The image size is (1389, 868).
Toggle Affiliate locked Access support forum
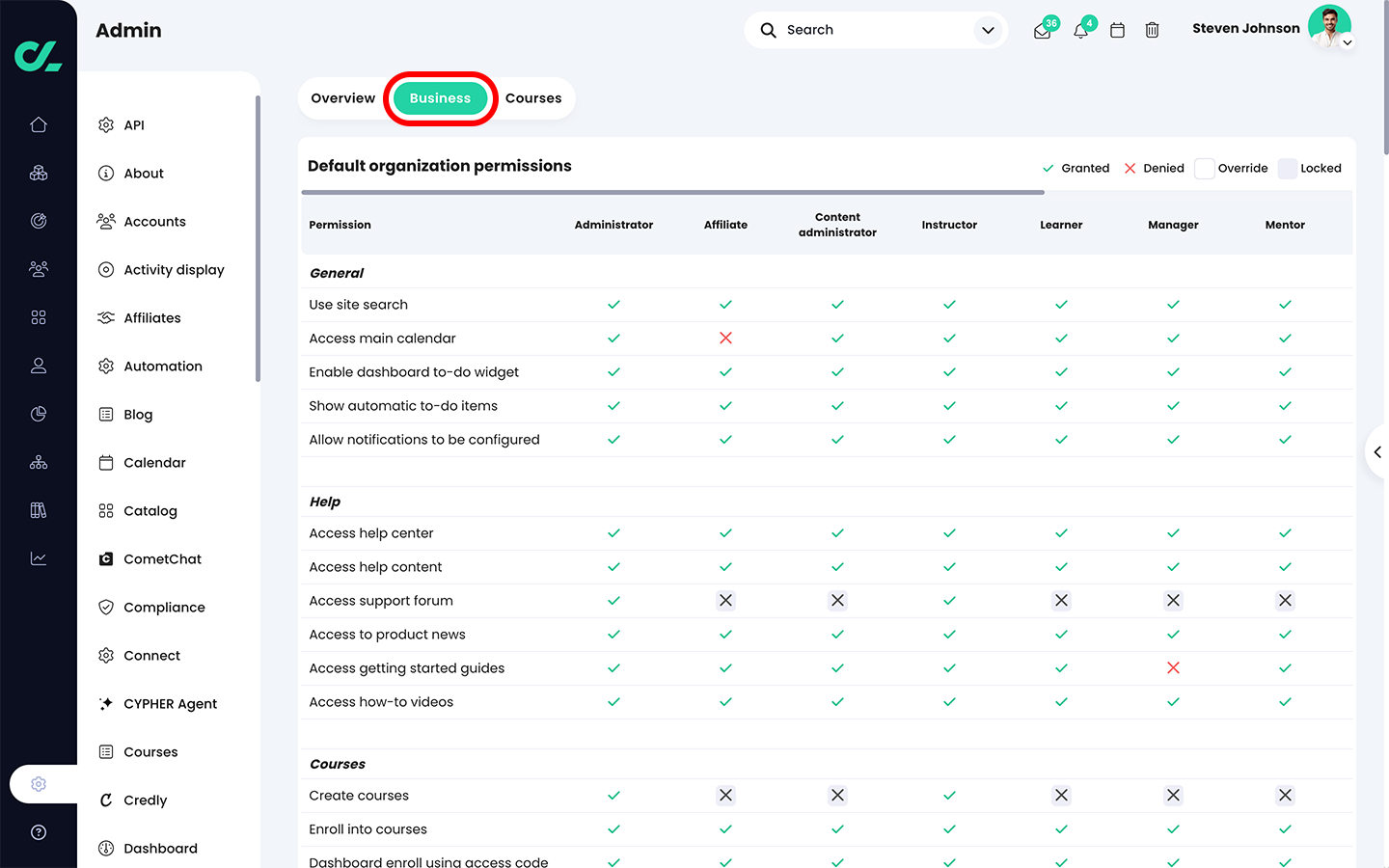725,600
